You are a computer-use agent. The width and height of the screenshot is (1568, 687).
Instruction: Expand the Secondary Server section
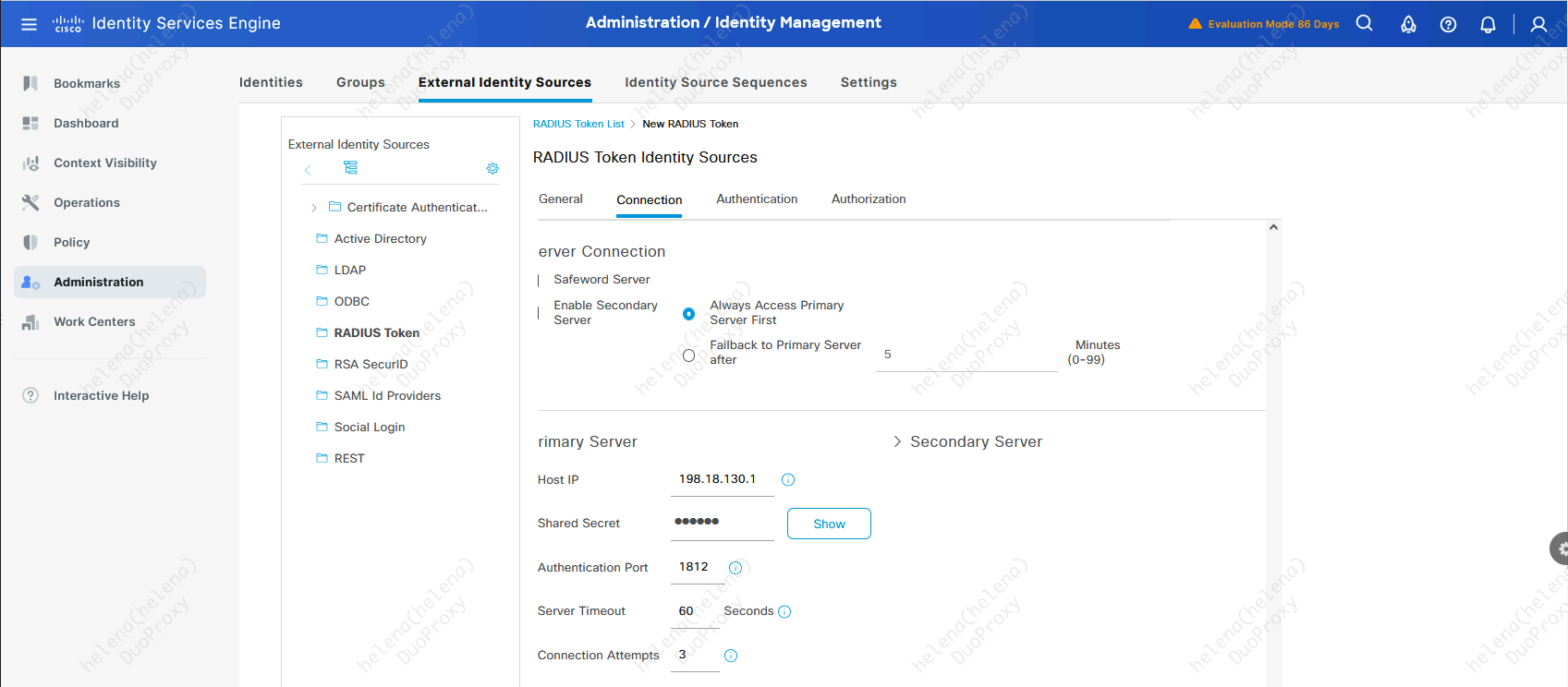pyautogui.click(x=897, y=442)
